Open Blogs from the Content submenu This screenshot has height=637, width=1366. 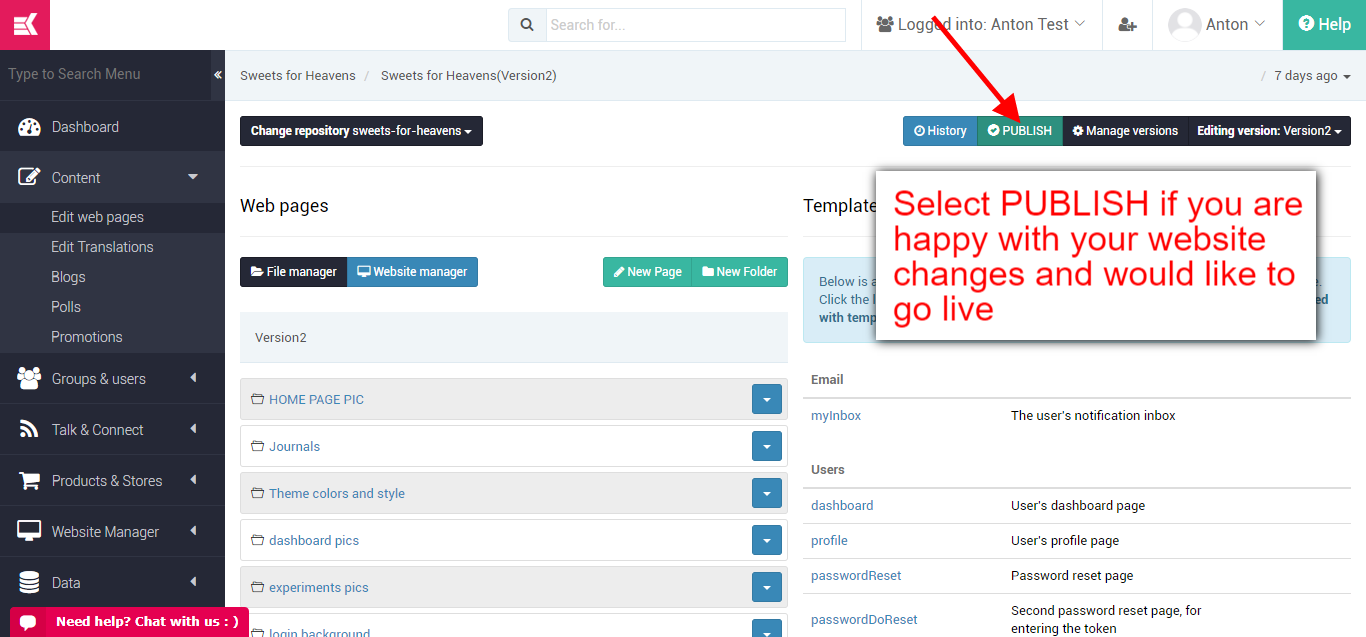(68, 277)
